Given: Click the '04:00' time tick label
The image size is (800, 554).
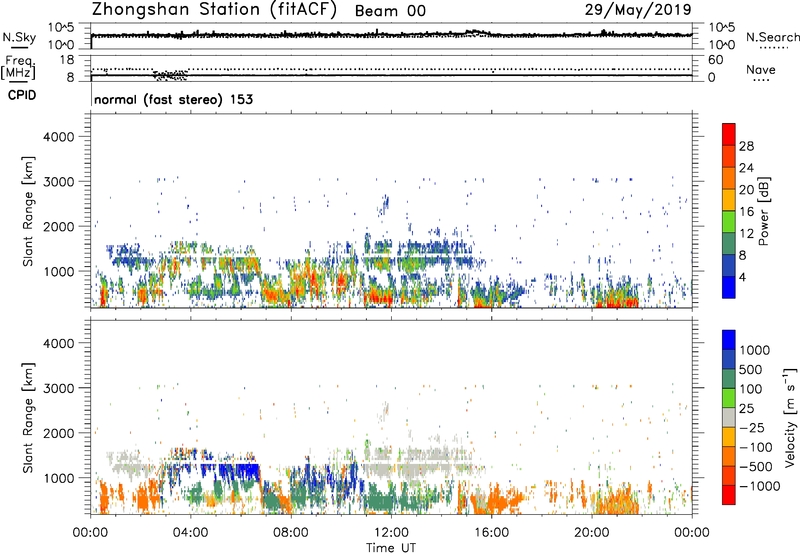Looking at the screenshot, I should point(190,533).
